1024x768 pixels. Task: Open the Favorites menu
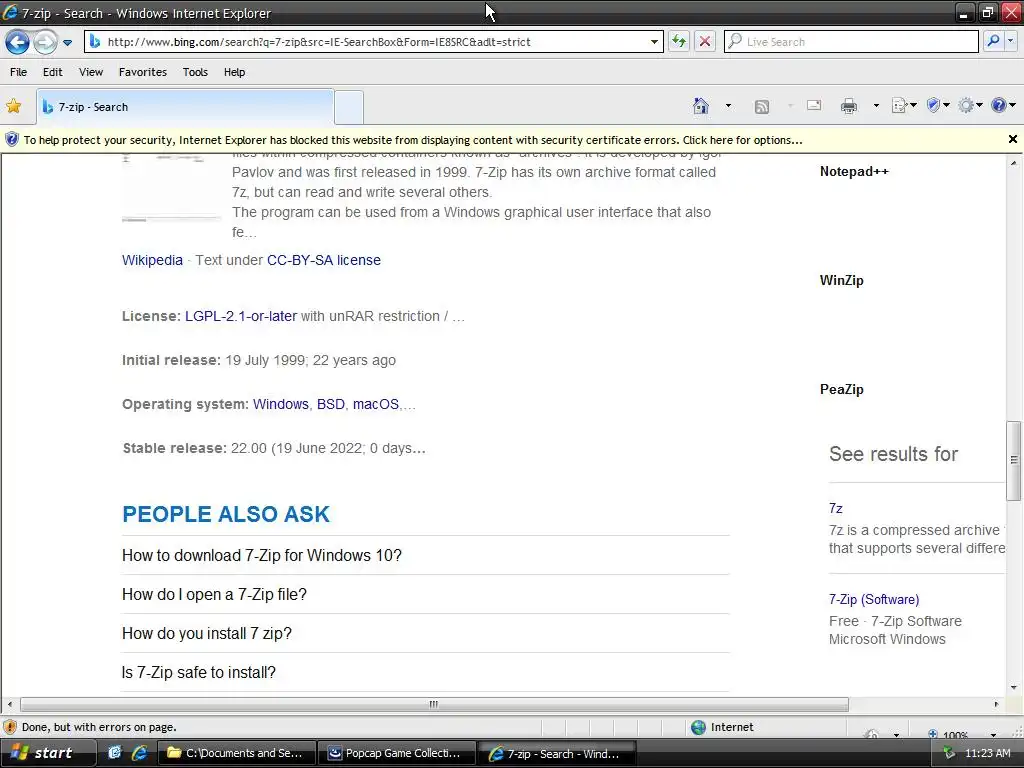pyautogui.click(x=142, y=72)
